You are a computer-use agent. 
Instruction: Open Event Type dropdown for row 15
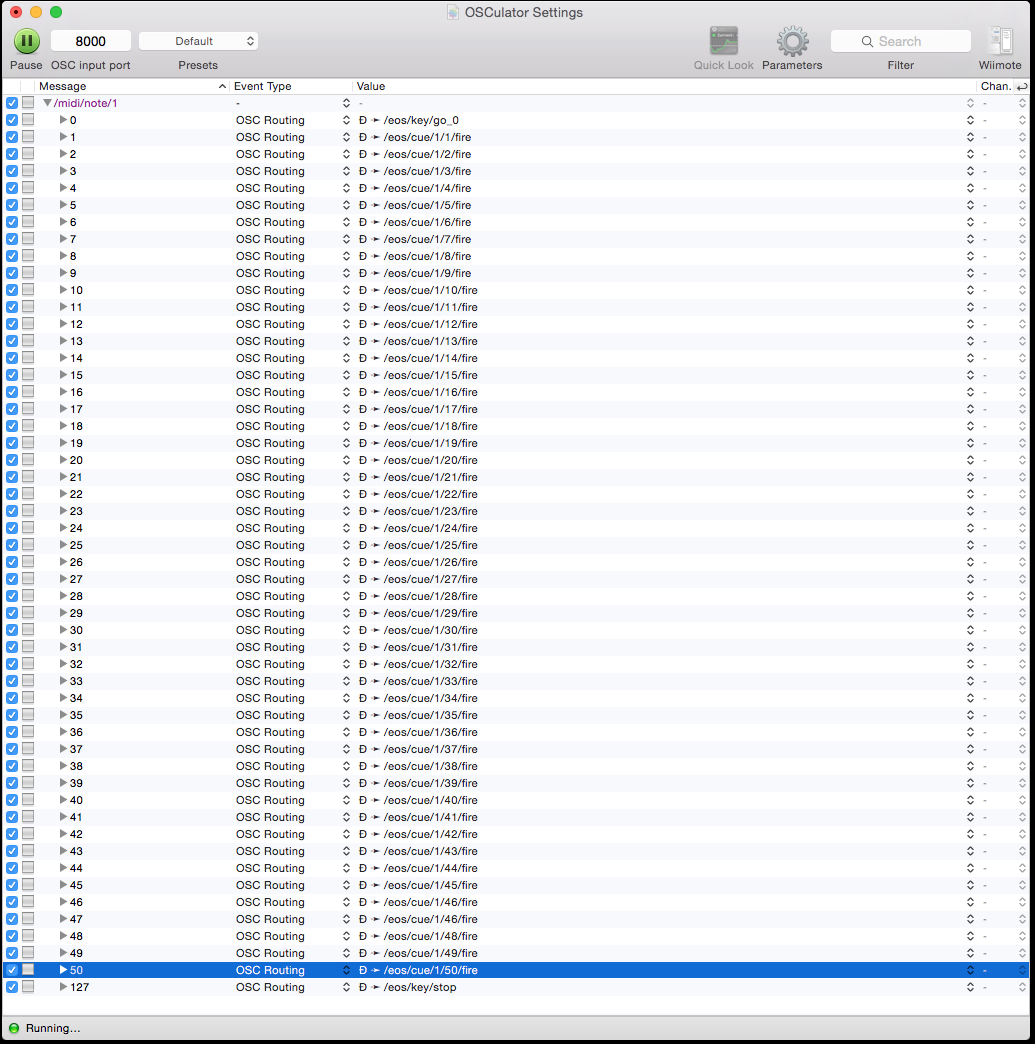point(346,375)
